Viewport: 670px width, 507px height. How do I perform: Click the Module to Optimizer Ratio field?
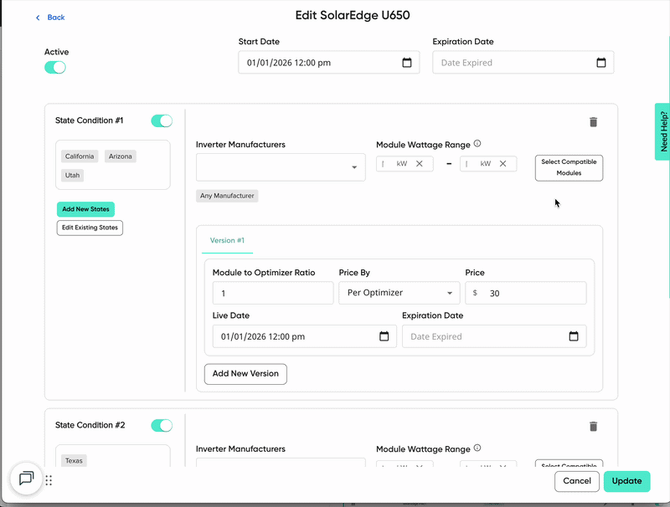coord(273,293)
